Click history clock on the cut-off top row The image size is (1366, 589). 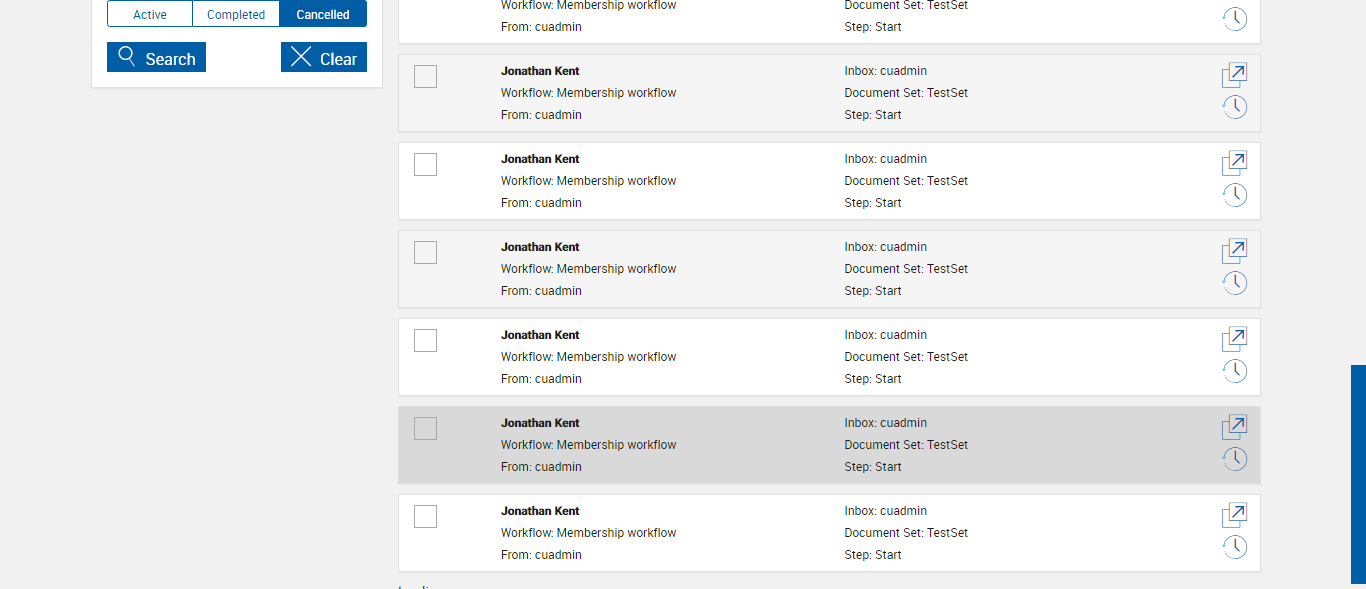1235,19
